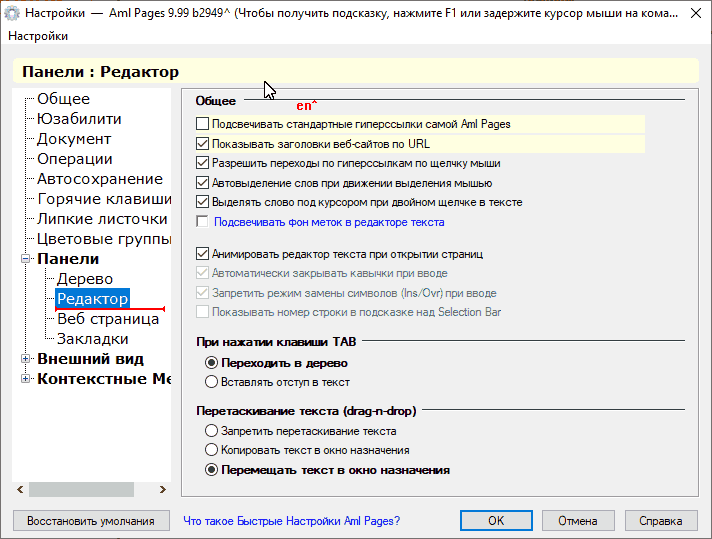Collapse the Панели tree node
The height and width of the screenshot is (539, 712).
26,259
